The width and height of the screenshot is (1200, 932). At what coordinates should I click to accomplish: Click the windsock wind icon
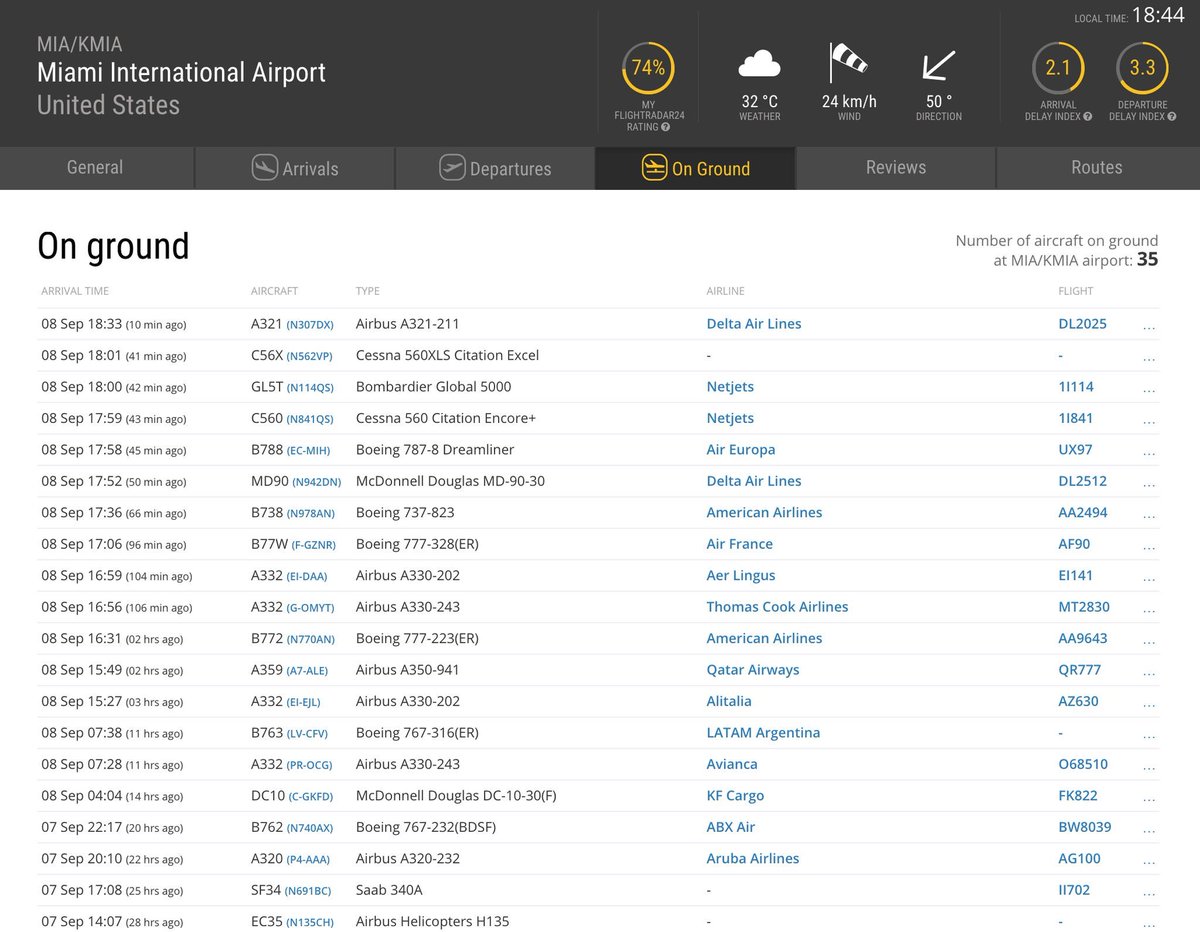coord(849,63)
